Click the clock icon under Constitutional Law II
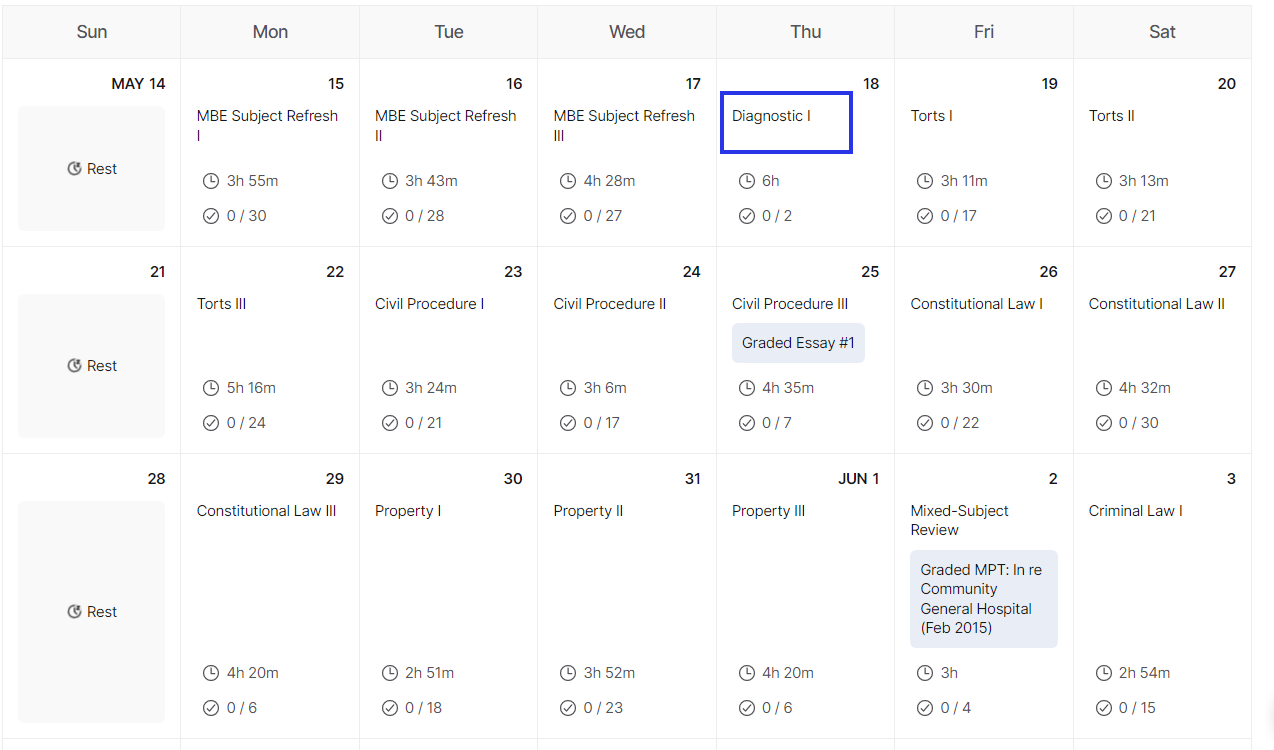Screen dimensions: 1274x750 click(1103, 388)
